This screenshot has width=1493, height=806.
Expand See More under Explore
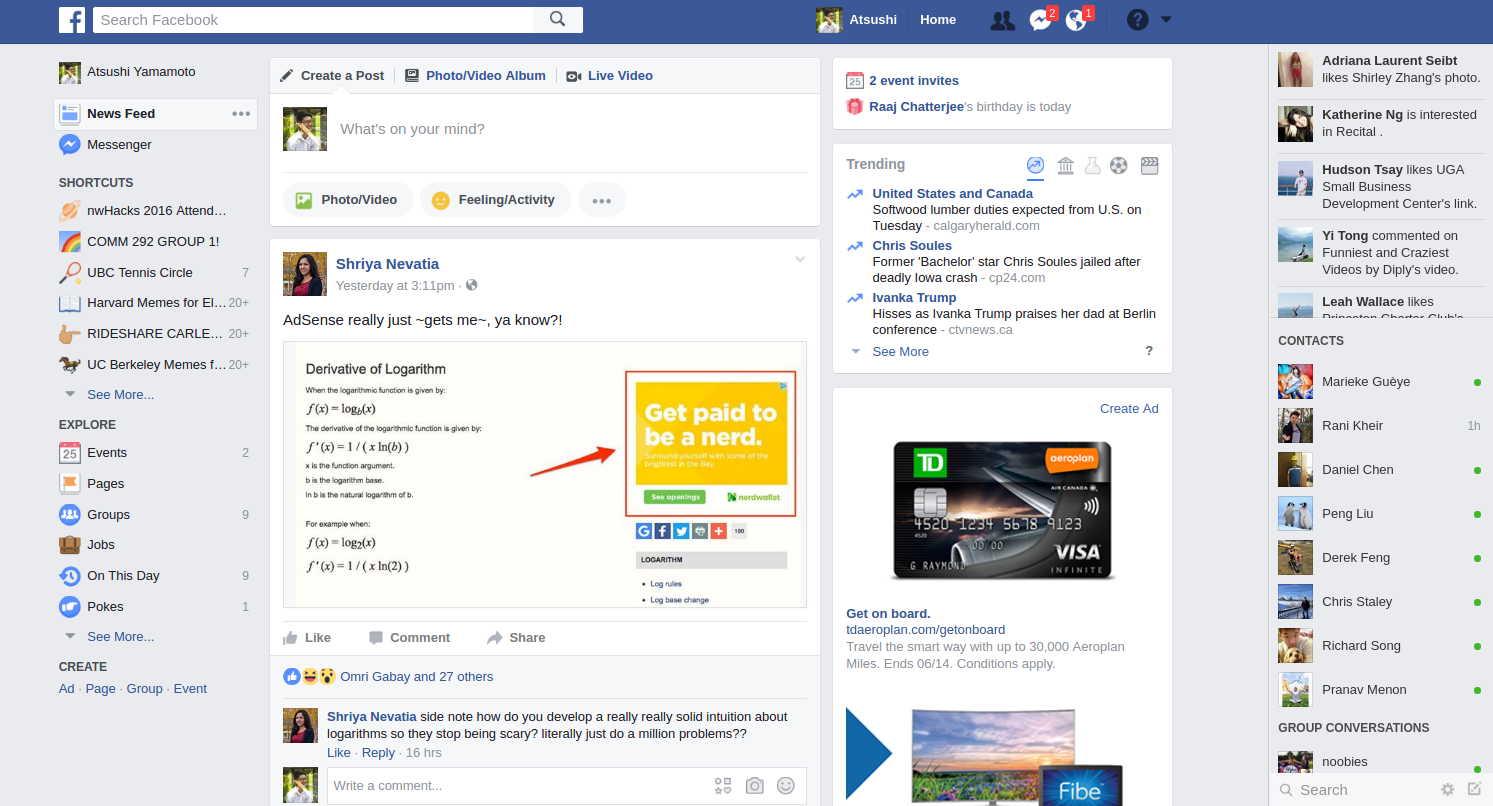coord(120,637)
